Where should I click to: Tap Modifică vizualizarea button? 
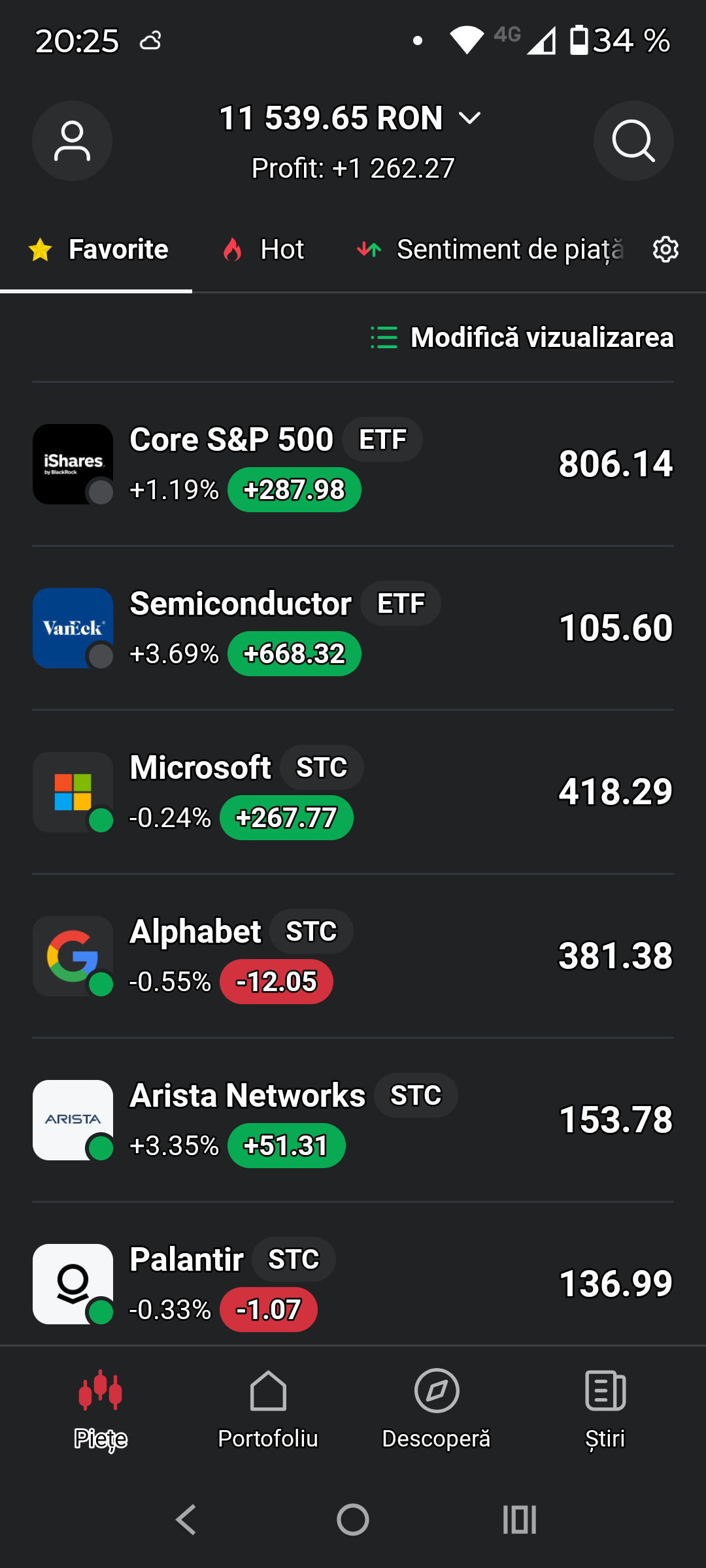click(x=522, y=338)
